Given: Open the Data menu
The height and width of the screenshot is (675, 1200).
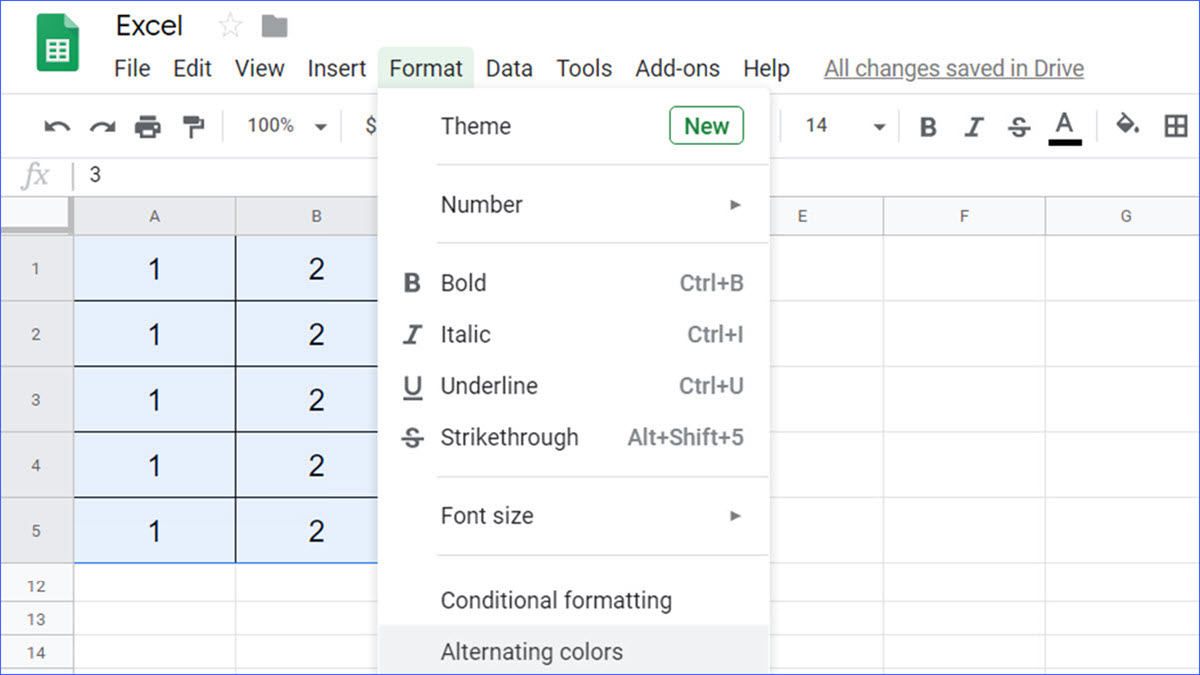Looking at the screenshot, I should click(508, 68).
